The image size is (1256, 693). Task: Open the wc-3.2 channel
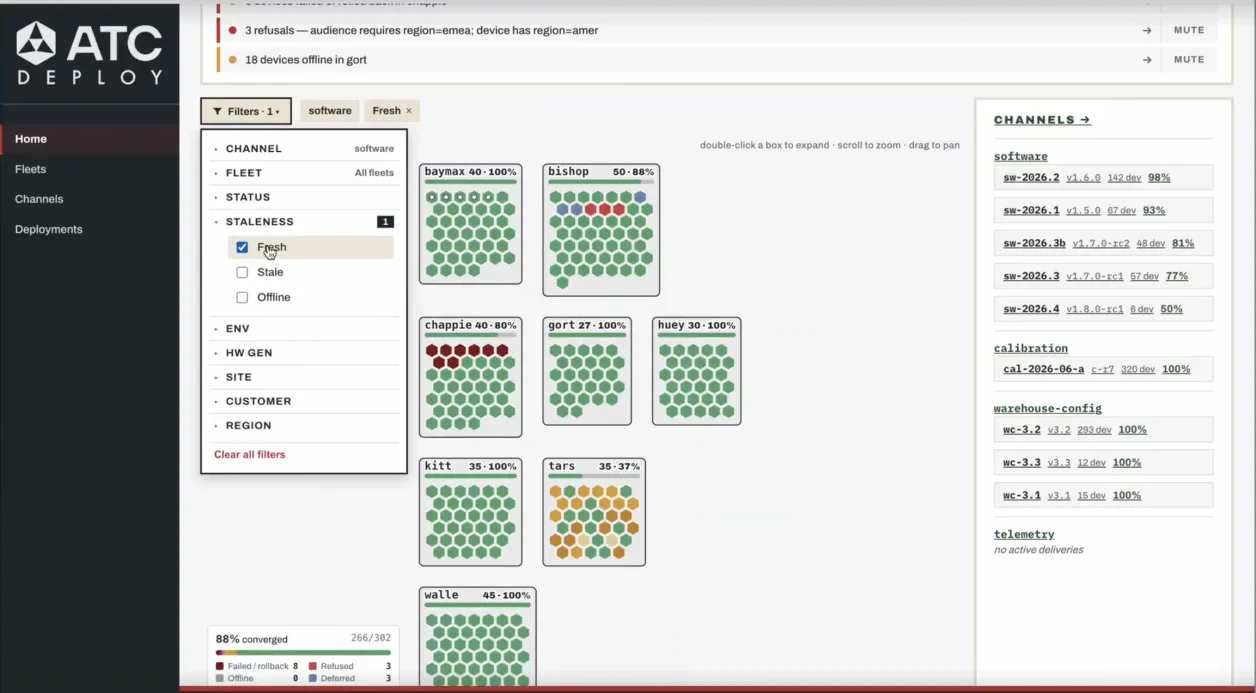[x=1022, y=429]
